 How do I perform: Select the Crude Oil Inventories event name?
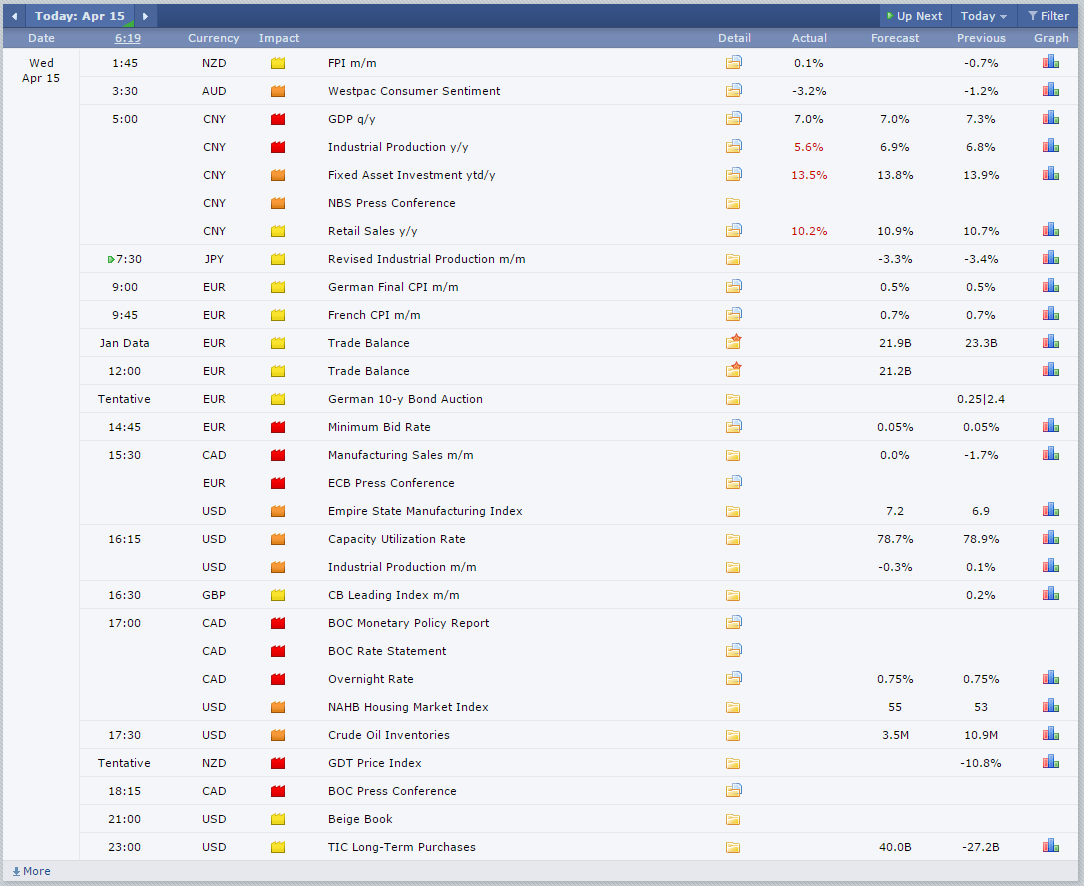(x=389, y=735)
